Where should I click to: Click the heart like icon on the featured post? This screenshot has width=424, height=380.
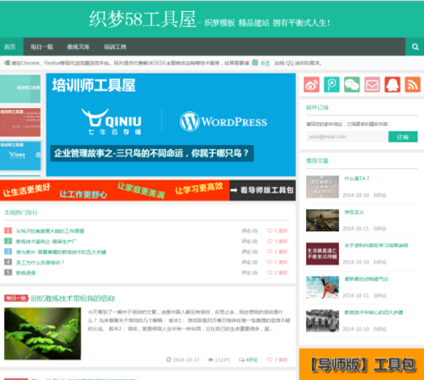tap(270, 360)
